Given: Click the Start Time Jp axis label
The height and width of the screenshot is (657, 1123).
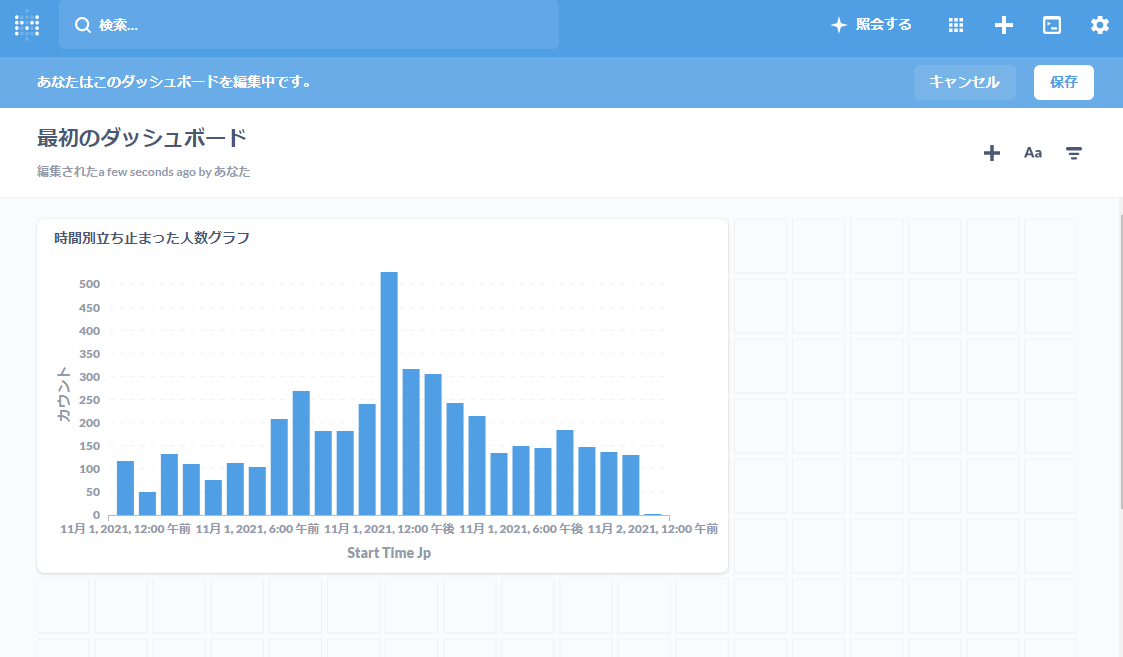Looking at the screenshot, I should click(389, 553).
